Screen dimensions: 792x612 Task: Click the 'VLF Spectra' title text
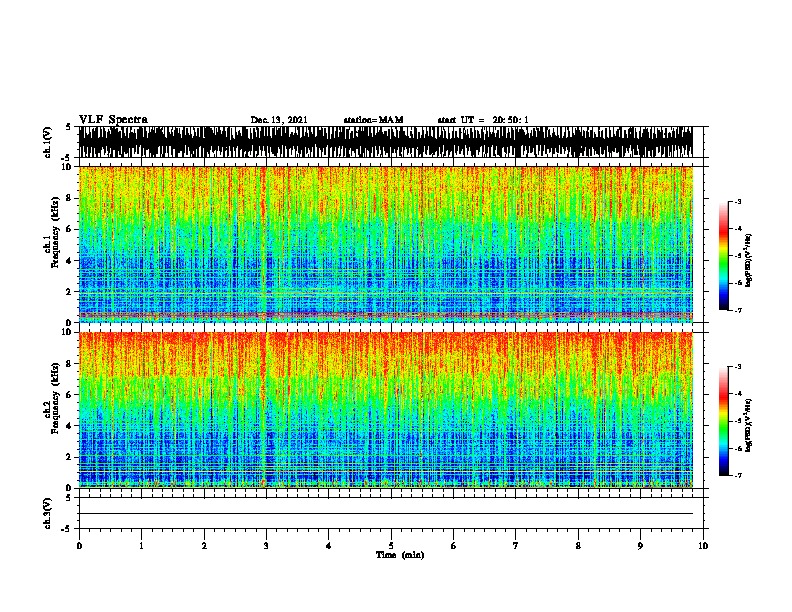tap(113, 120)
